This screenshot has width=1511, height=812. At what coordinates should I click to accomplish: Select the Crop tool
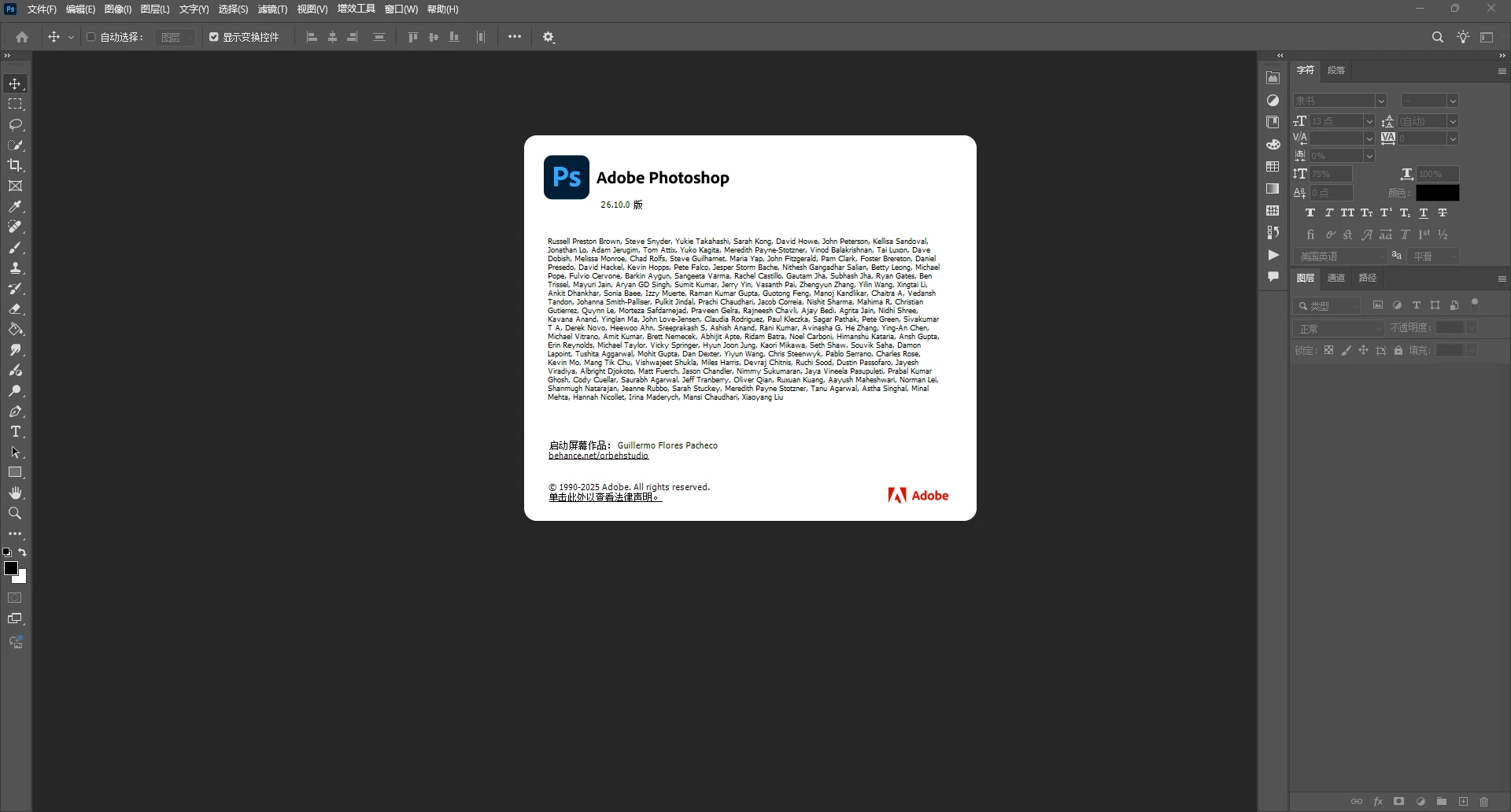15,165
